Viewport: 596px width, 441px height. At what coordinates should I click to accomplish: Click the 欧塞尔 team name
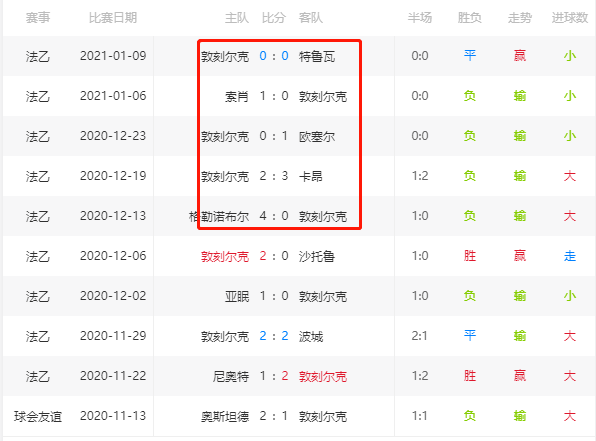pos(317,136)
